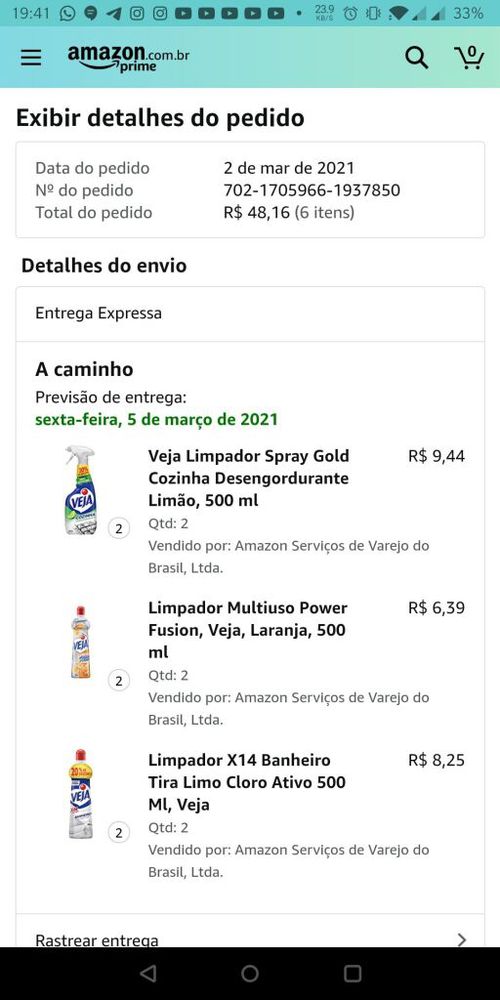Tap the Veja X14 Banheiro bottle thumbnail
500x1000 pixels.
tap(80, 794)
